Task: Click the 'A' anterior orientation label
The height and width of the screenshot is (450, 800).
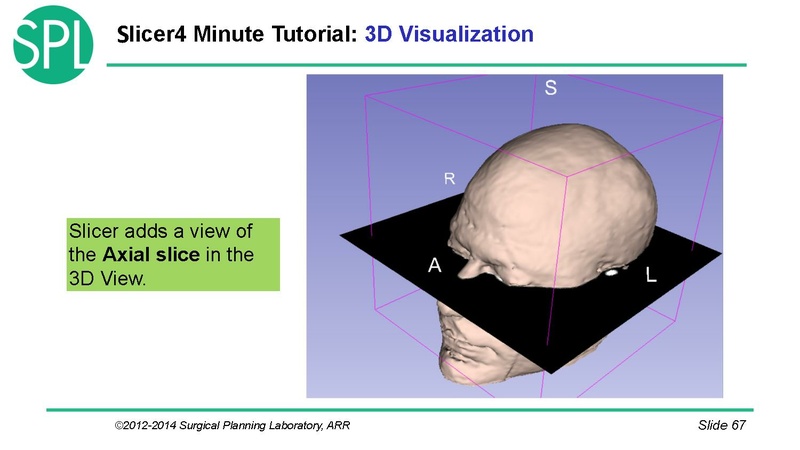Action: (x=434, y=265)
